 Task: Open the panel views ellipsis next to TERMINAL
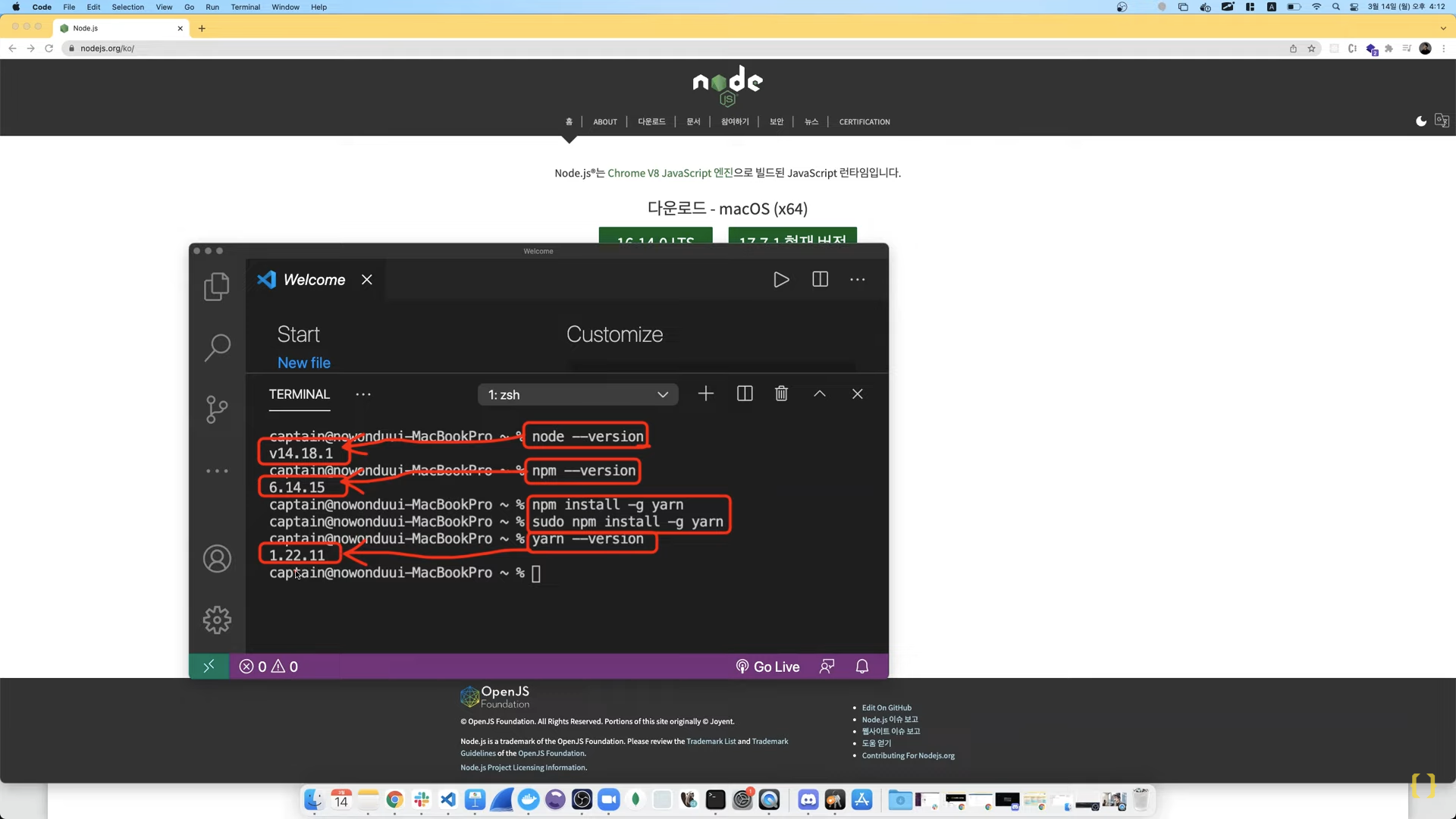point(363,394)
